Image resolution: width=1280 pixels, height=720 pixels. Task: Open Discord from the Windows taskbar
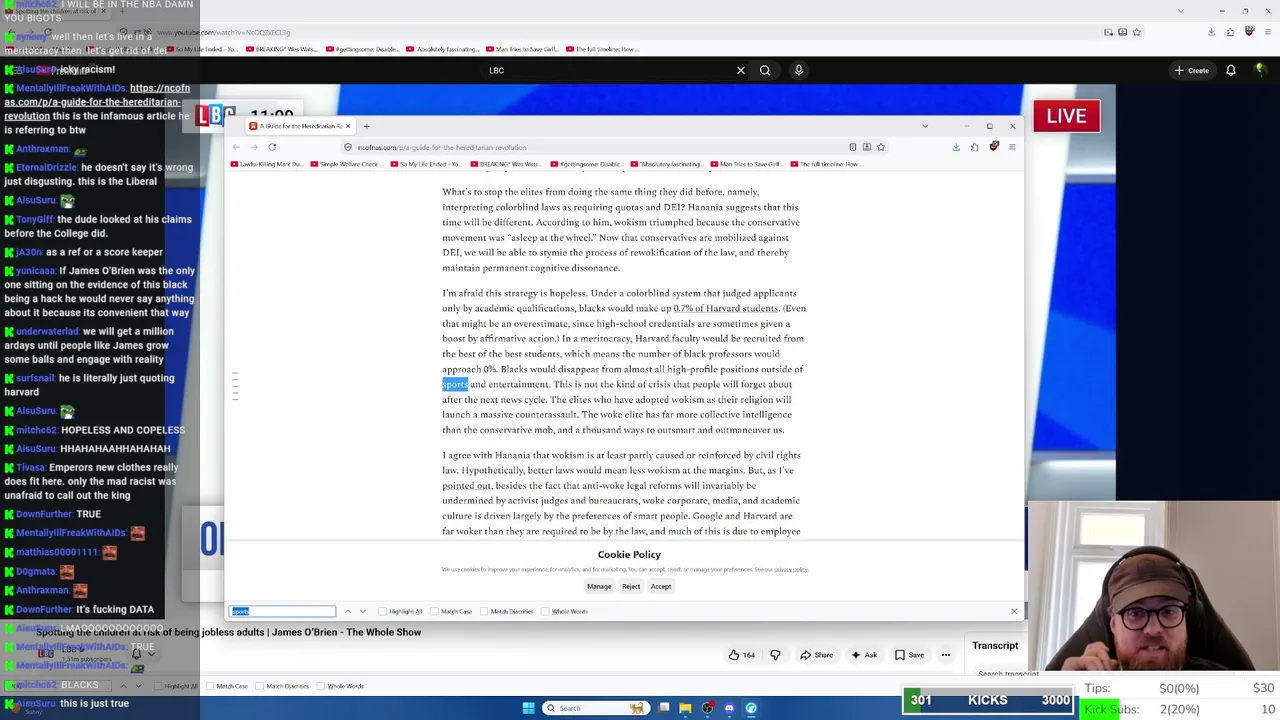[x=729, y=708]
